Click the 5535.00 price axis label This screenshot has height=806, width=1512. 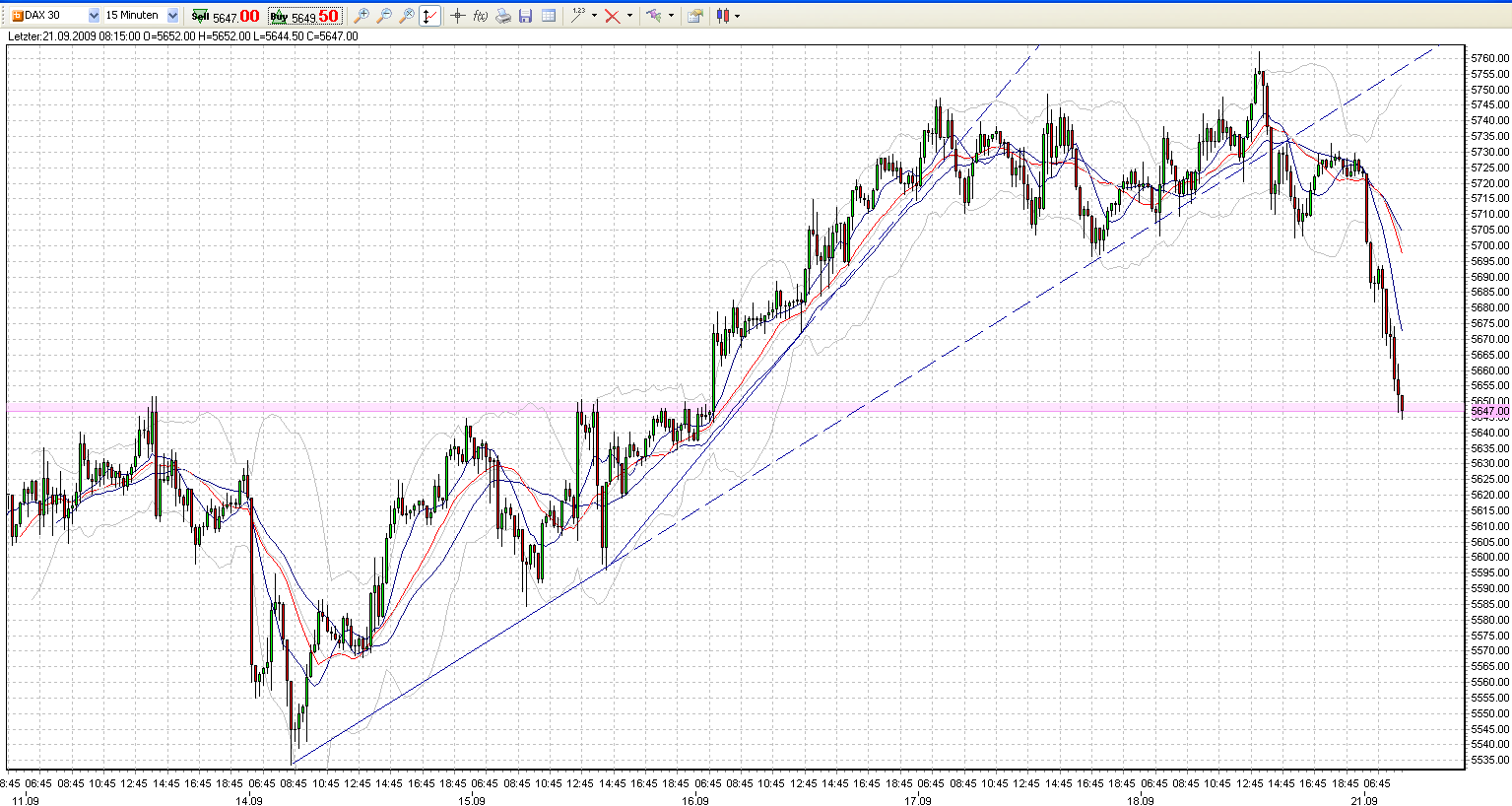click(1489, 760)
